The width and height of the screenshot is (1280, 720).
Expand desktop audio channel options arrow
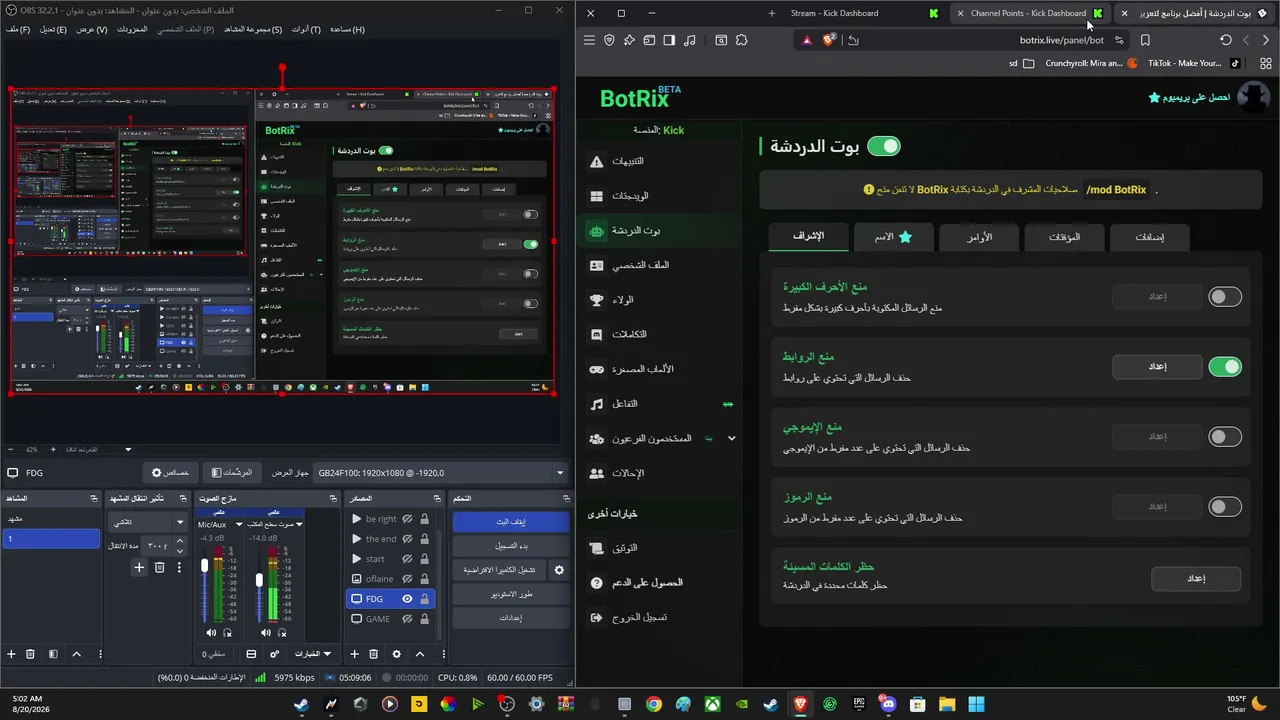(x=298, y=524)
